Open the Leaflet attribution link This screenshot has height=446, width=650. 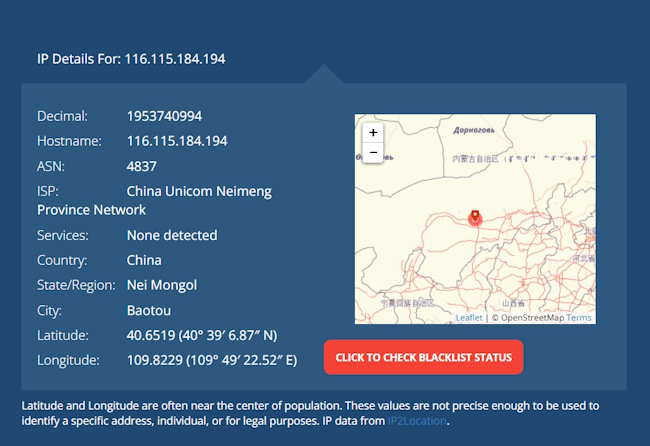469,318
